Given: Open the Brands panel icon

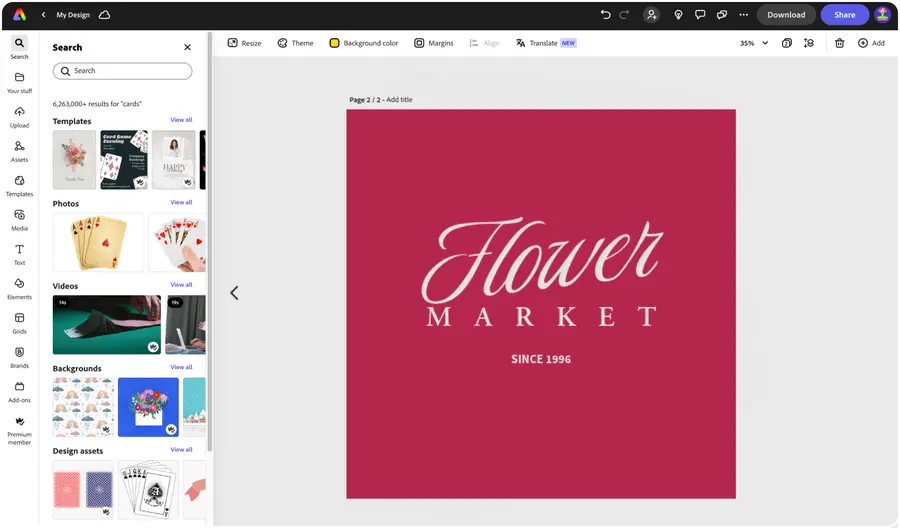Looking at the screenshot, I should pos(19,357).
